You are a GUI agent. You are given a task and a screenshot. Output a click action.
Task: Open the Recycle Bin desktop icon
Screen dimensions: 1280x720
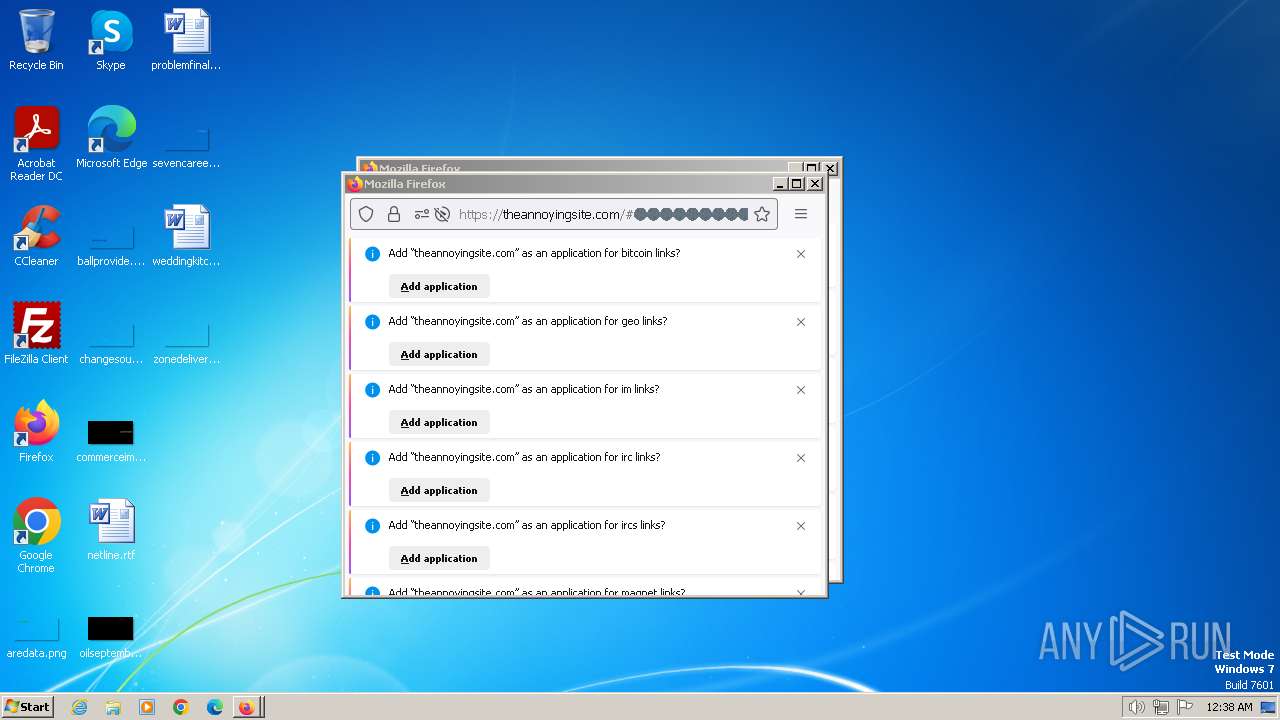pos(36,41)
